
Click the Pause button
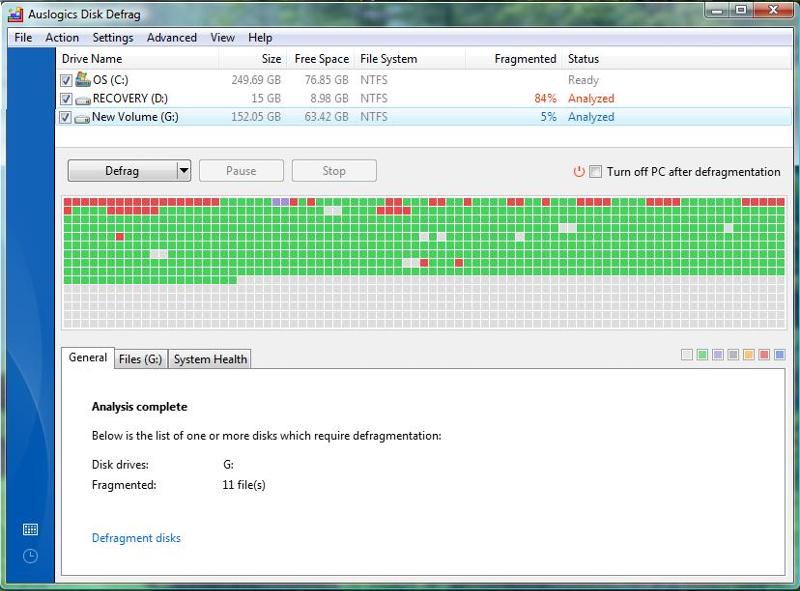(241, 171)
